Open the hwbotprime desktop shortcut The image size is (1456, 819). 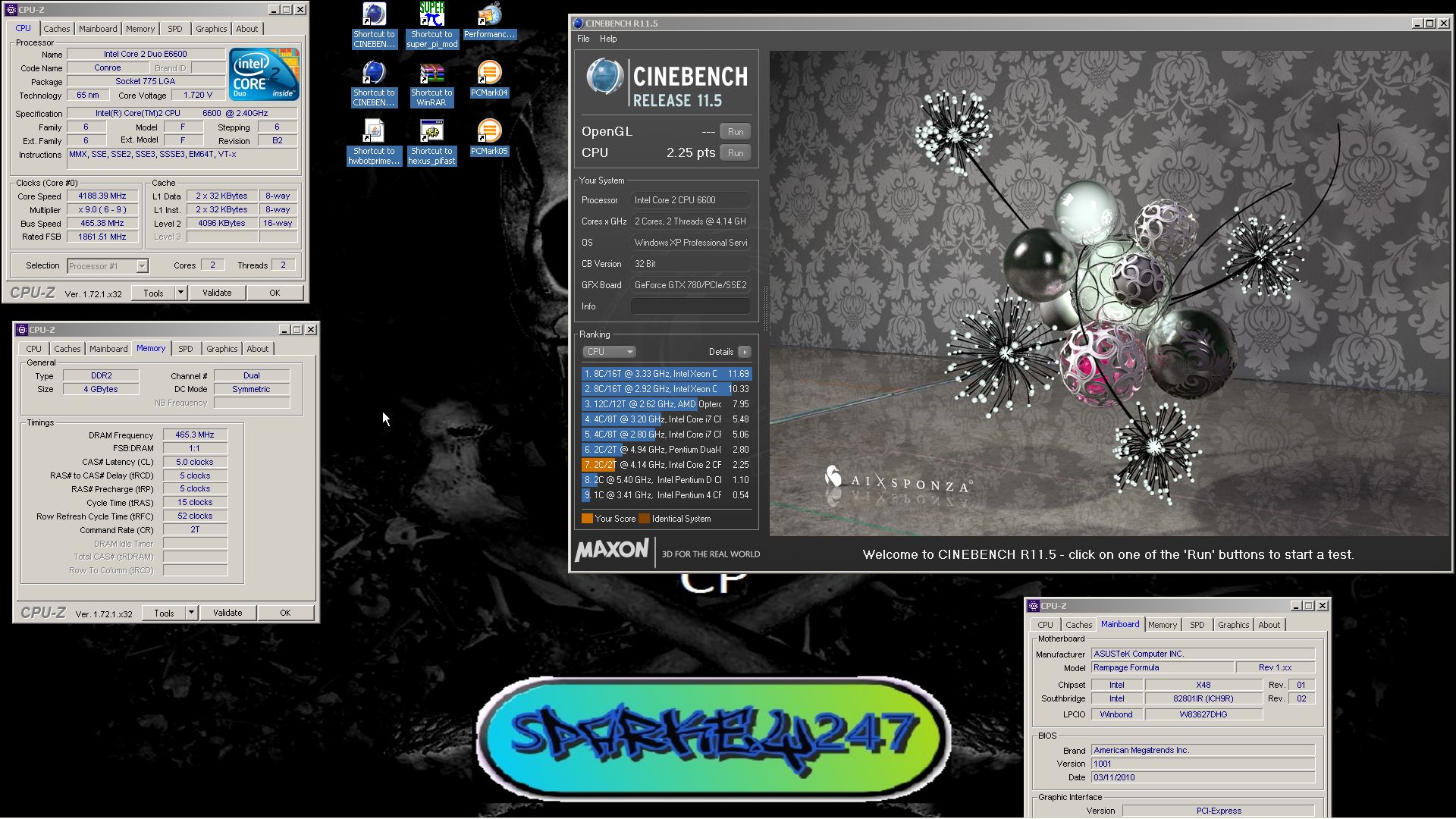[x=374, y=142]
